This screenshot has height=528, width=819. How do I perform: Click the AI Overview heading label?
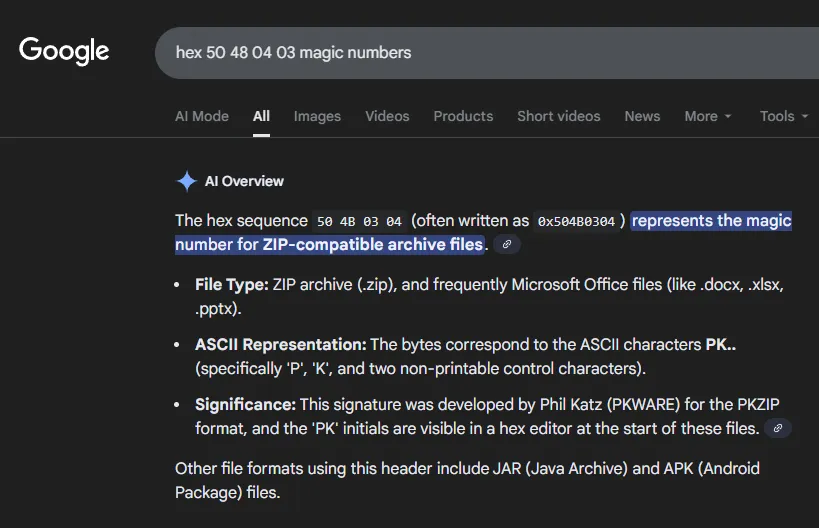click(x=244, y=181)
